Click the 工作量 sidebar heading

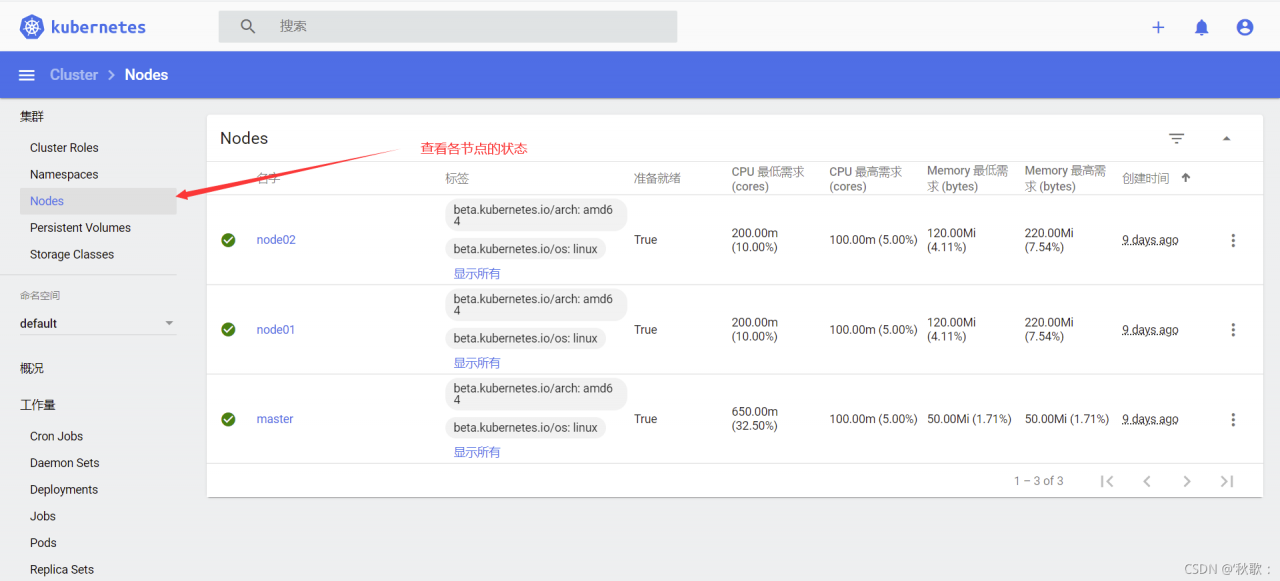point(38,405)
